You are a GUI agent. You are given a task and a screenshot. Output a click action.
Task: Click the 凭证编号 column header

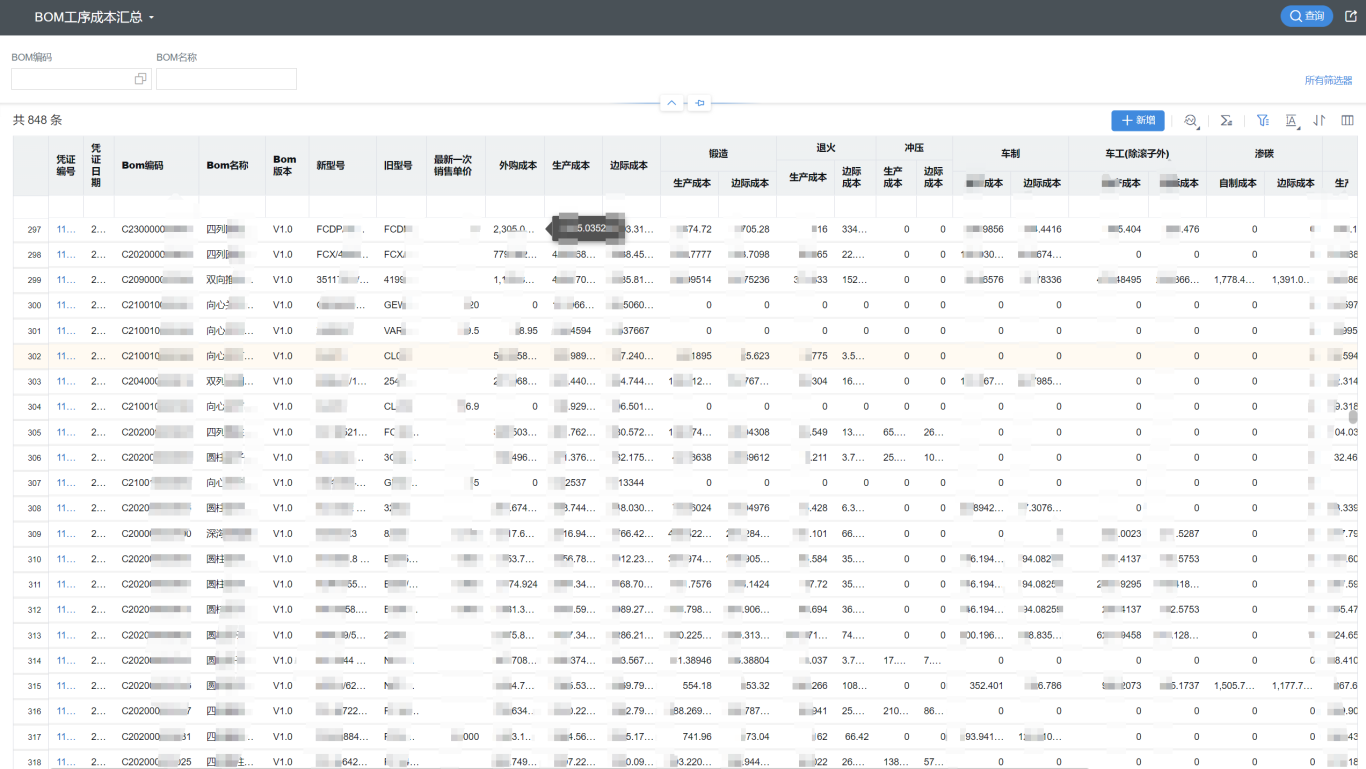coord(66,165)
